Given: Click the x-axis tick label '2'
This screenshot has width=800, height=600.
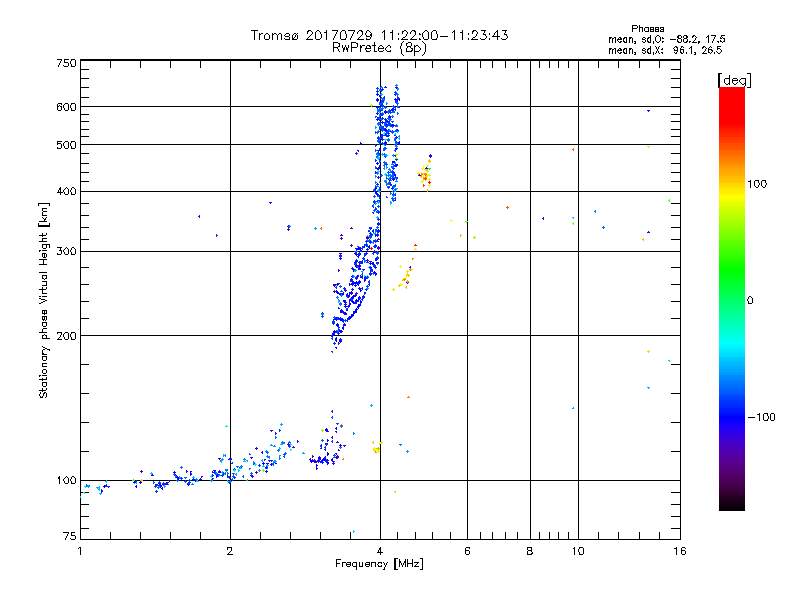Looking at the screenshot, I should 230,551.
